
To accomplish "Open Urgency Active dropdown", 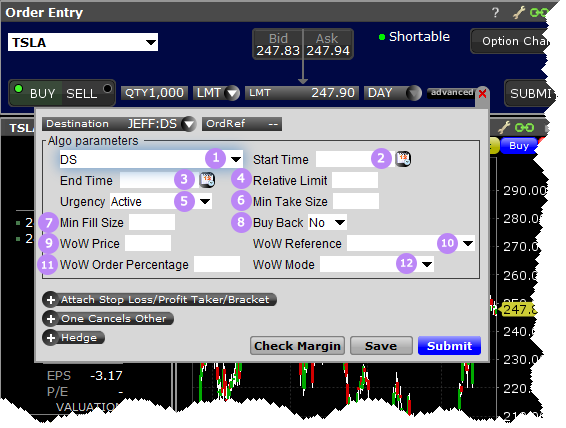I will 205,201.
